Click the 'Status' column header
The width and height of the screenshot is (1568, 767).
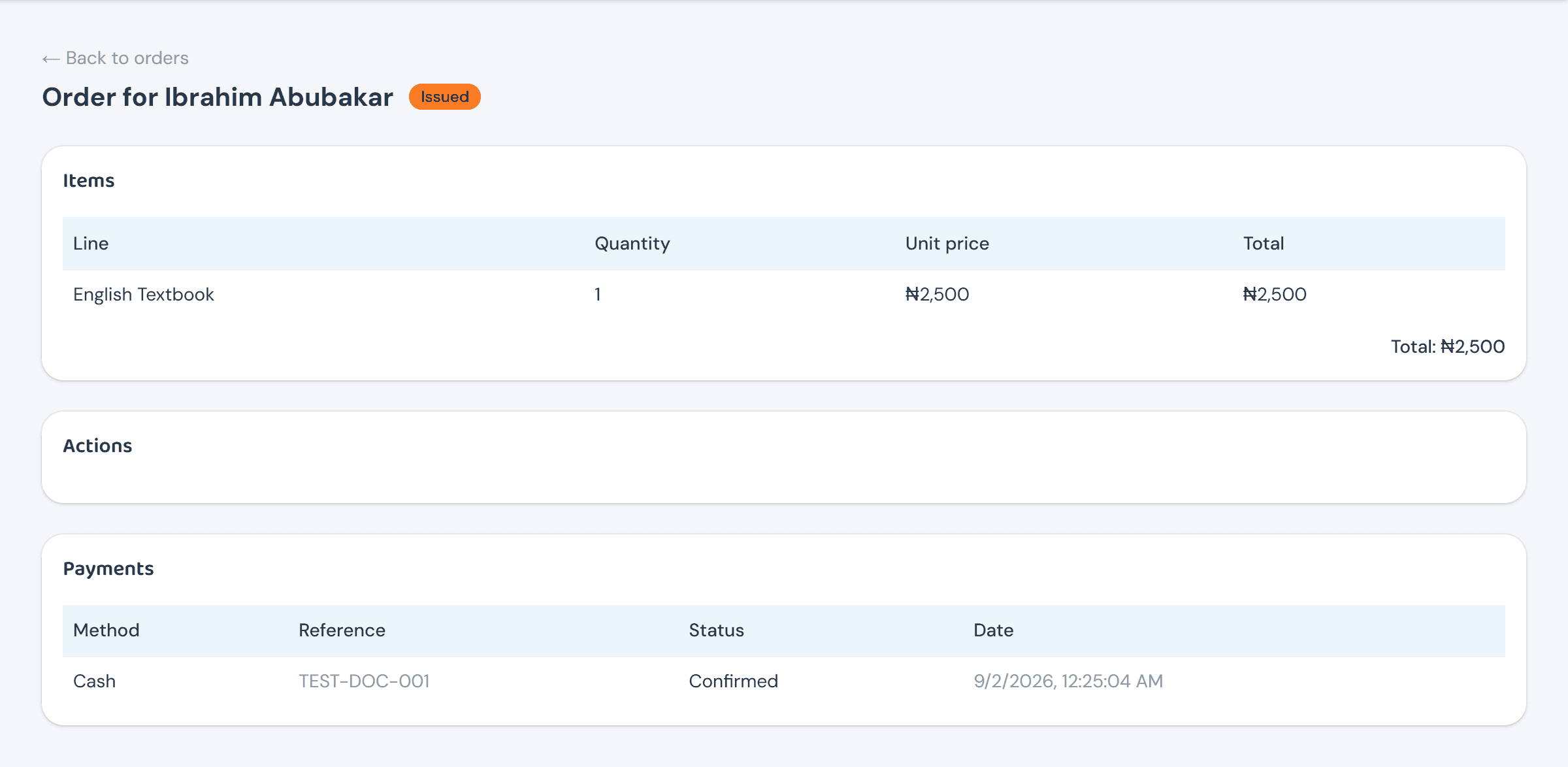717,630
